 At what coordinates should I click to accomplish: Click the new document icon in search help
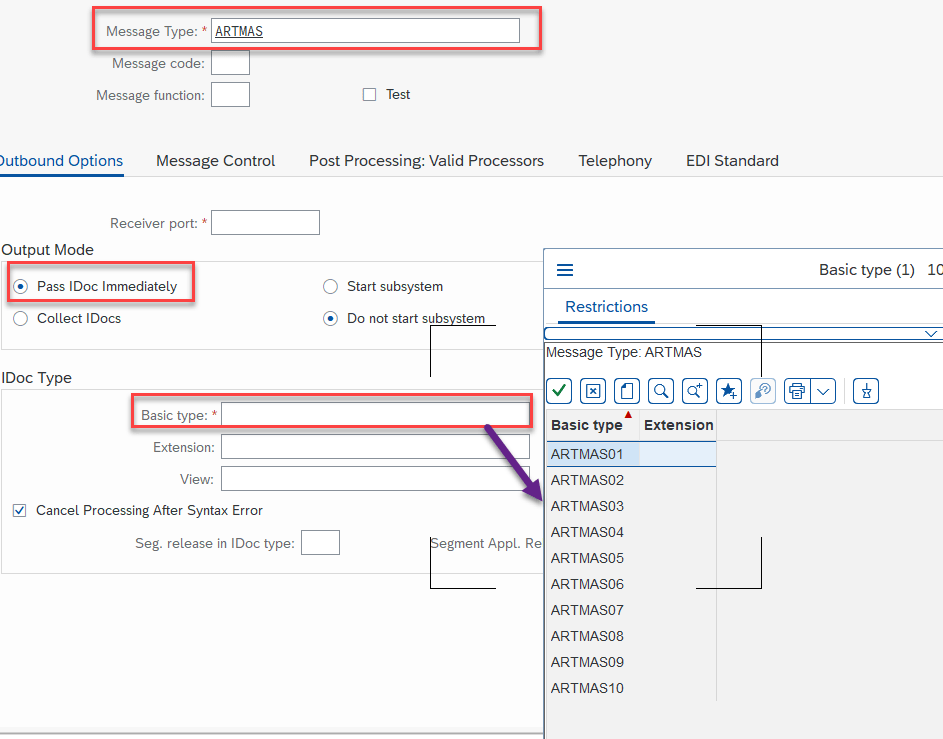(x=626, y=391)
